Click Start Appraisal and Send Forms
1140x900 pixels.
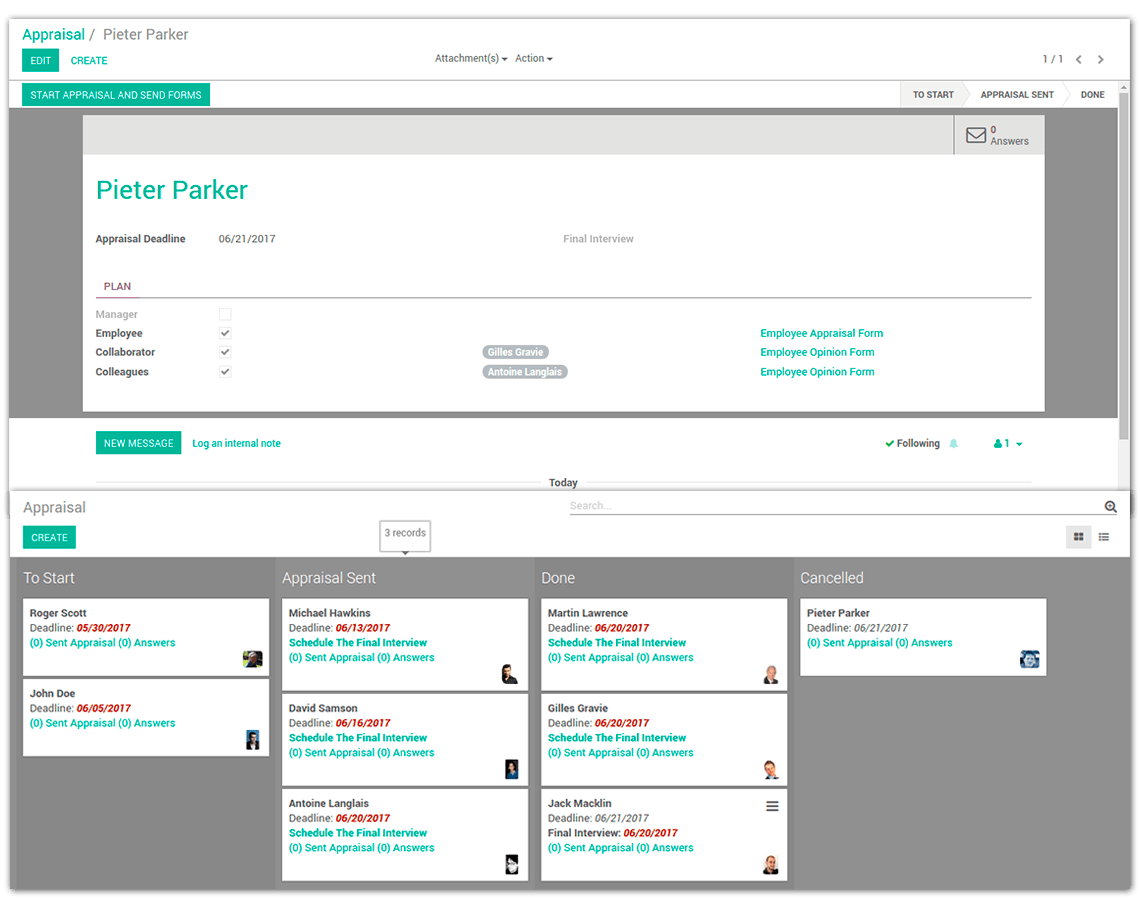point(116,95)
